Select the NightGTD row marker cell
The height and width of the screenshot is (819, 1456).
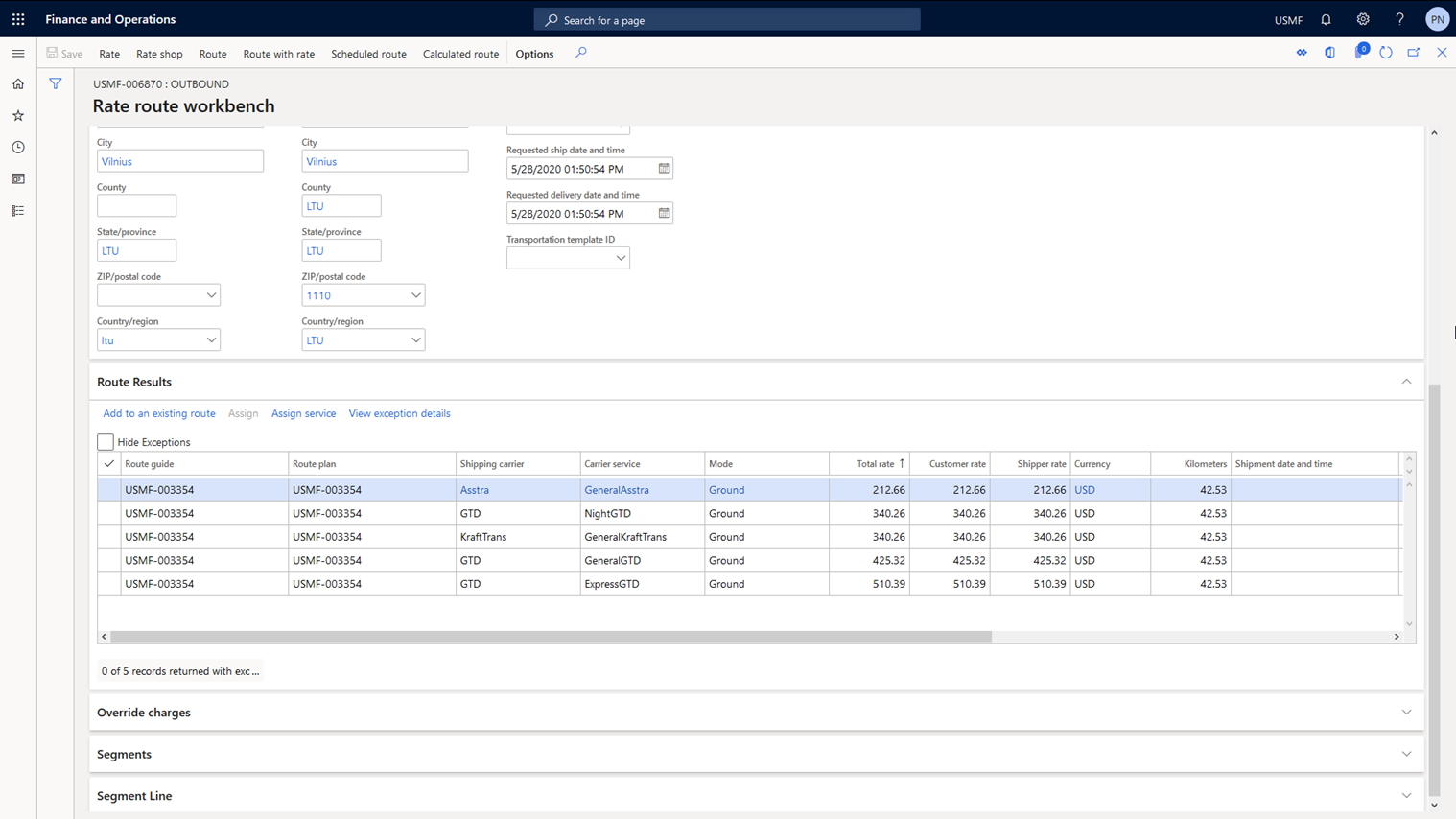pyautogui.click(x=108, y=513)
